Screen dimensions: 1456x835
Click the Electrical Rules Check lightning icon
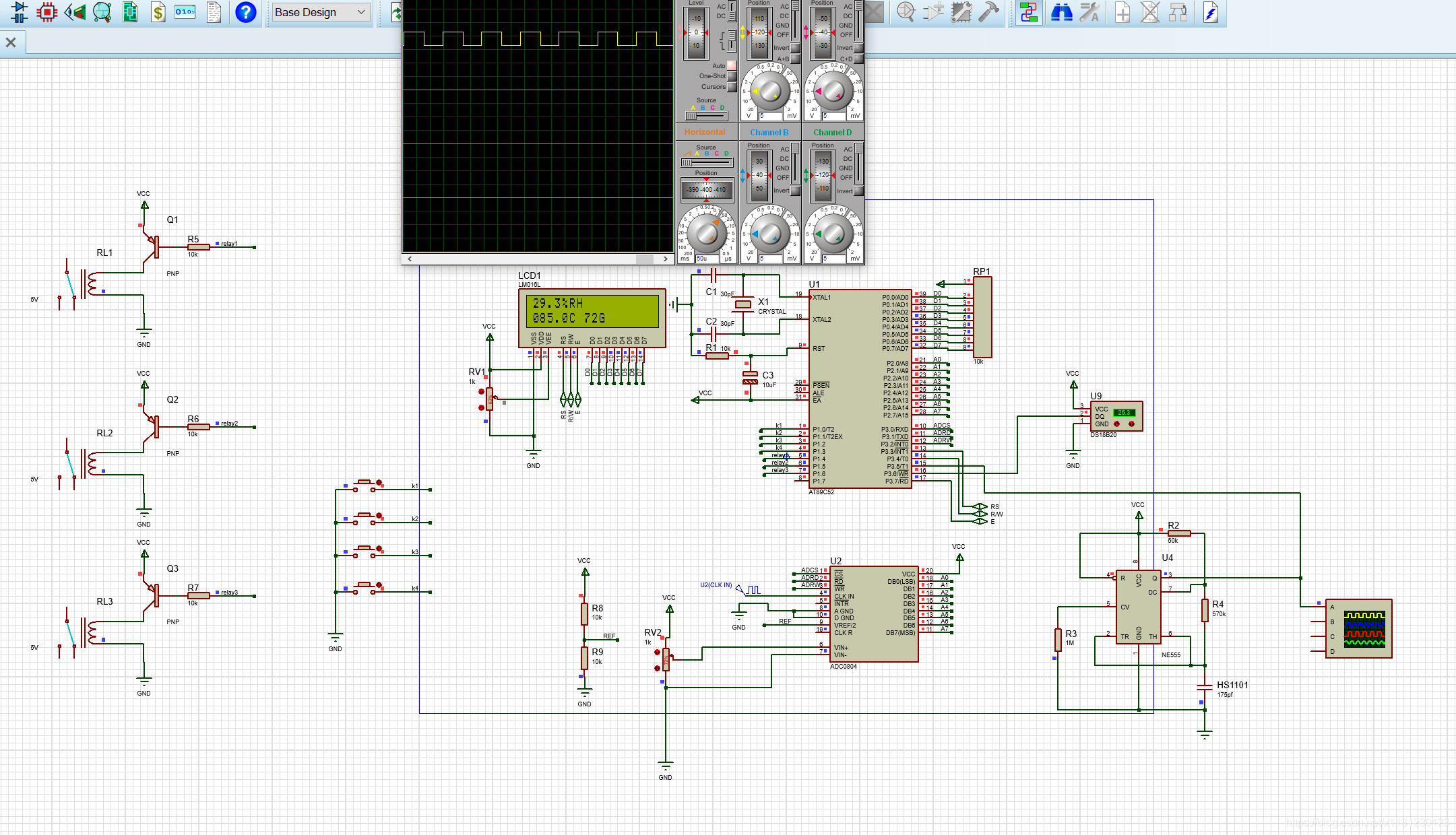(x=1211, y=12)
